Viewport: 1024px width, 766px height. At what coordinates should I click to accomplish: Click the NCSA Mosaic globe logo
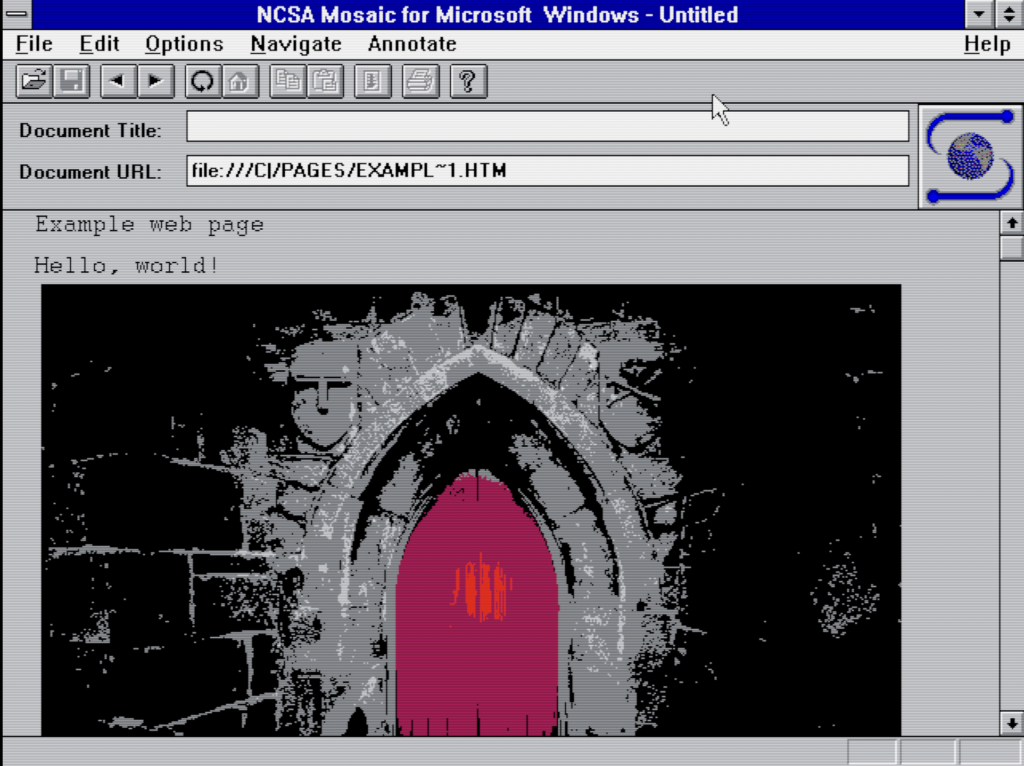(x=970, y=157)
